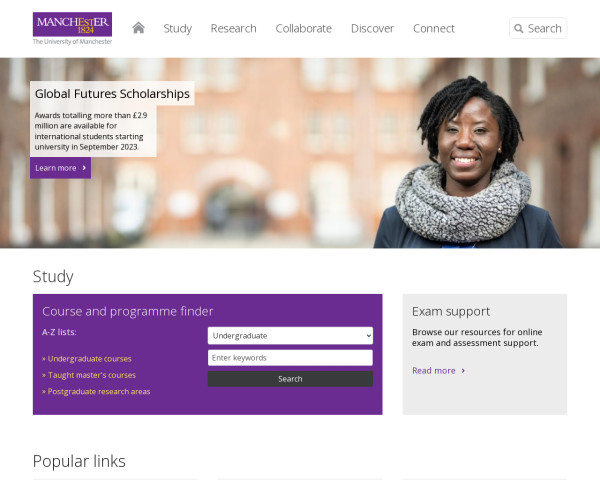
Task: Click the home icon in navigation
Action: point(139,28)
